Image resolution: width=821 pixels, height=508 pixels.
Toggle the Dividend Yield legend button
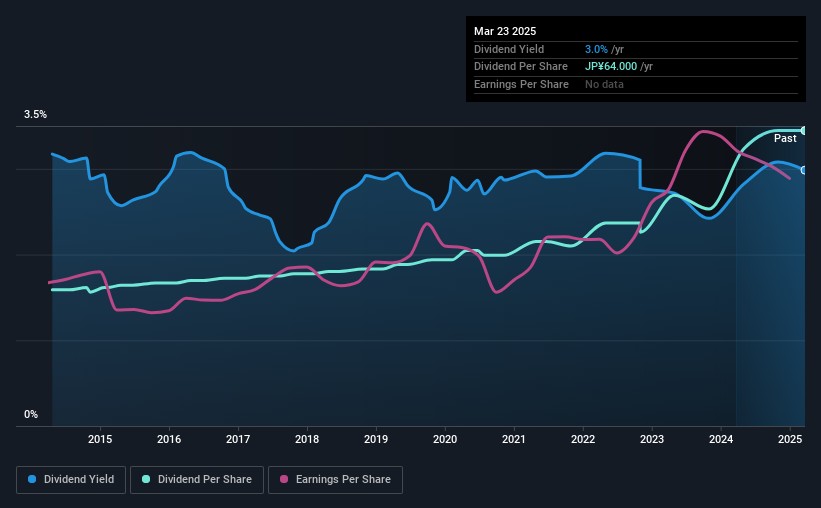(x=71, y=480)
